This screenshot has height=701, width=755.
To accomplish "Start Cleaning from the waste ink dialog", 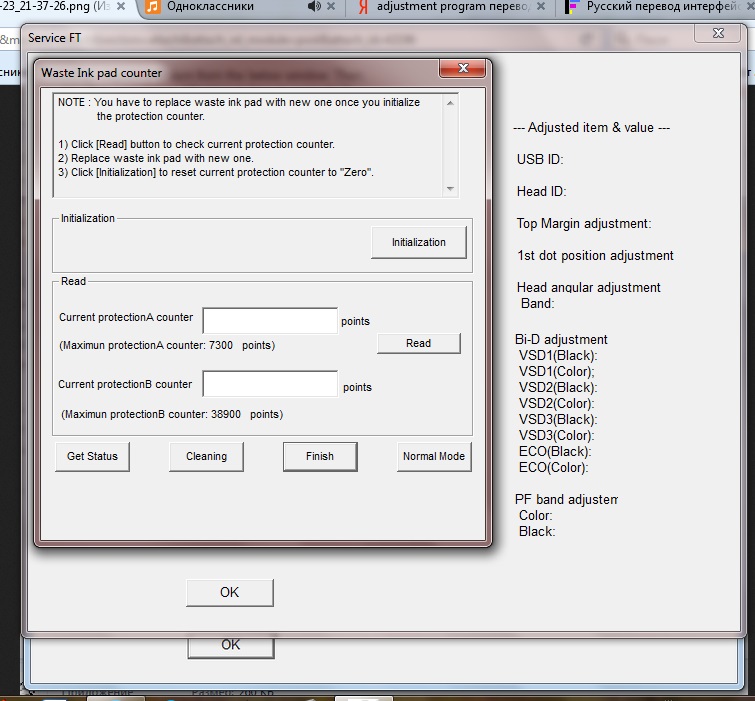I will 206,456.
